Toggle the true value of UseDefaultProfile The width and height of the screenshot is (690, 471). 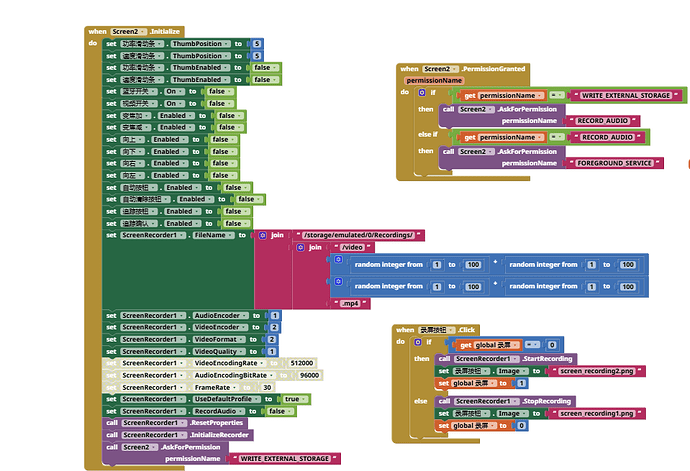coord(295,399)
